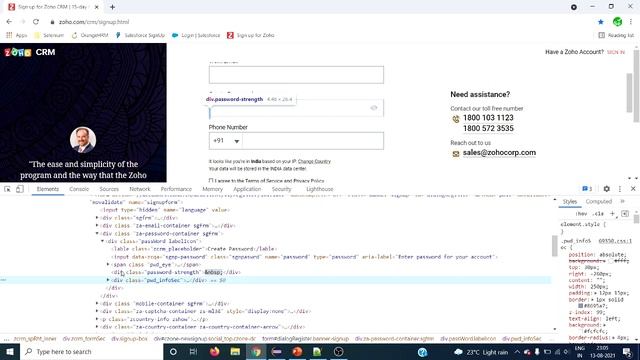Open the Selenium bookmark
The image size is (640, 360).
coord(49,36)
